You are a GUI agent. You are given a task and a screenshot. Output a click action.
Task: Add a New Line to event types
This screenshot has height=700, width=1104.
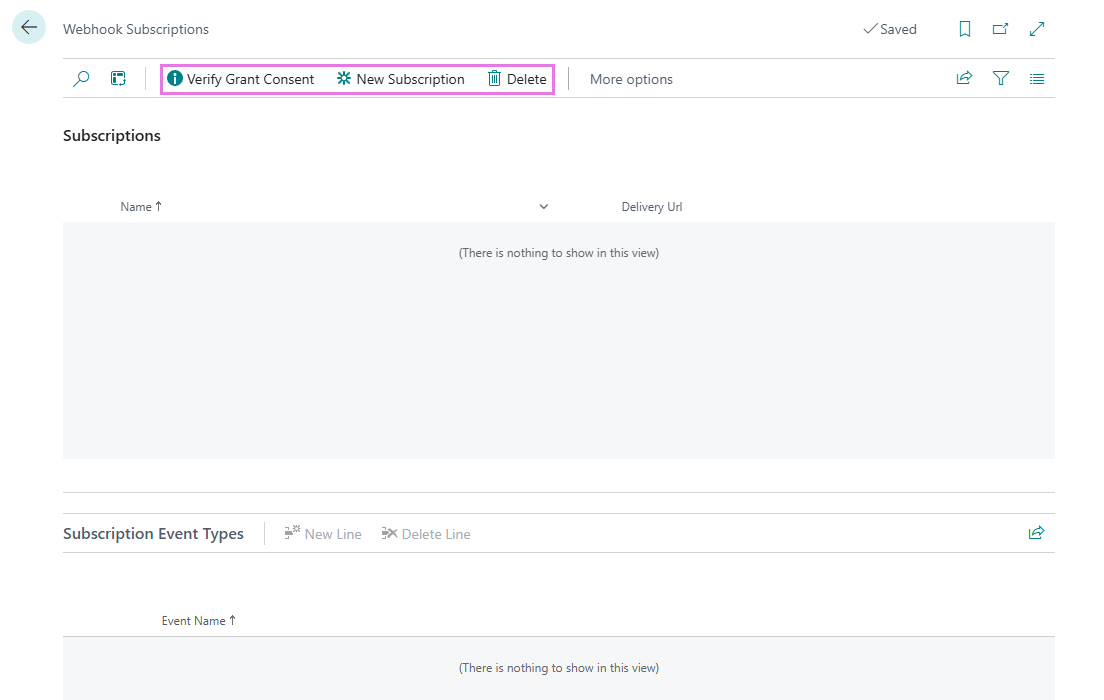coord(322,534)
